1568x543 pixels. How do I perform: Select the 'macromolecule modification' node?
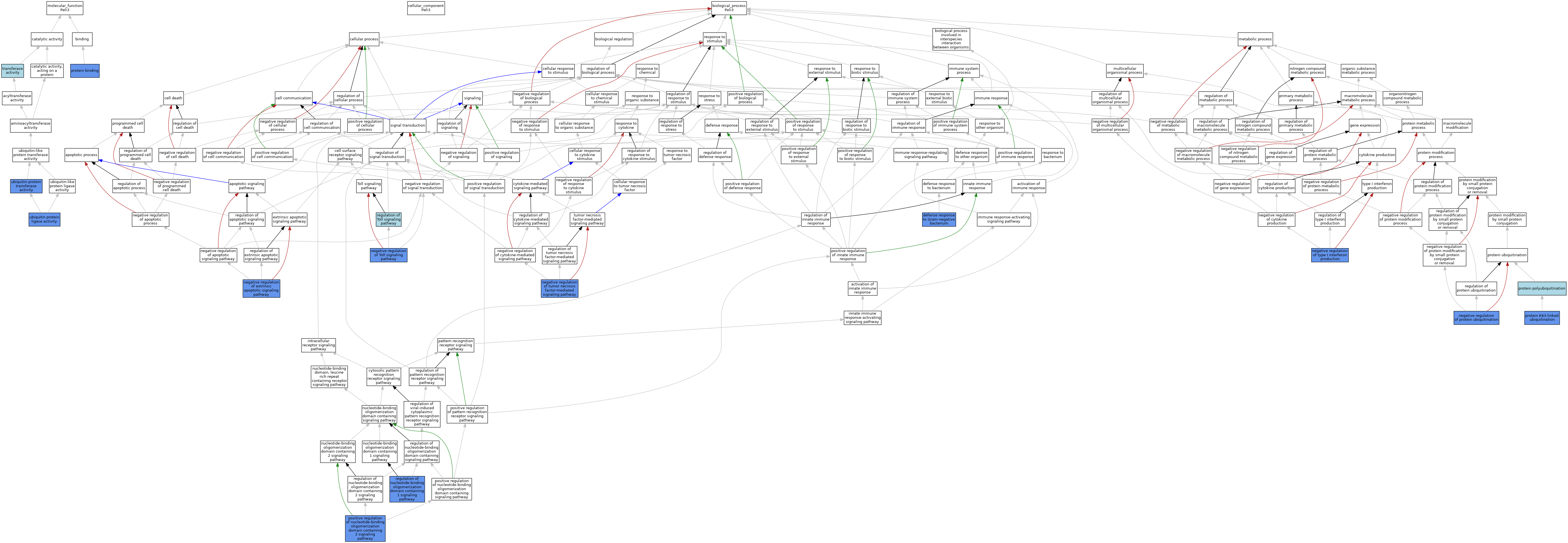1457,125
